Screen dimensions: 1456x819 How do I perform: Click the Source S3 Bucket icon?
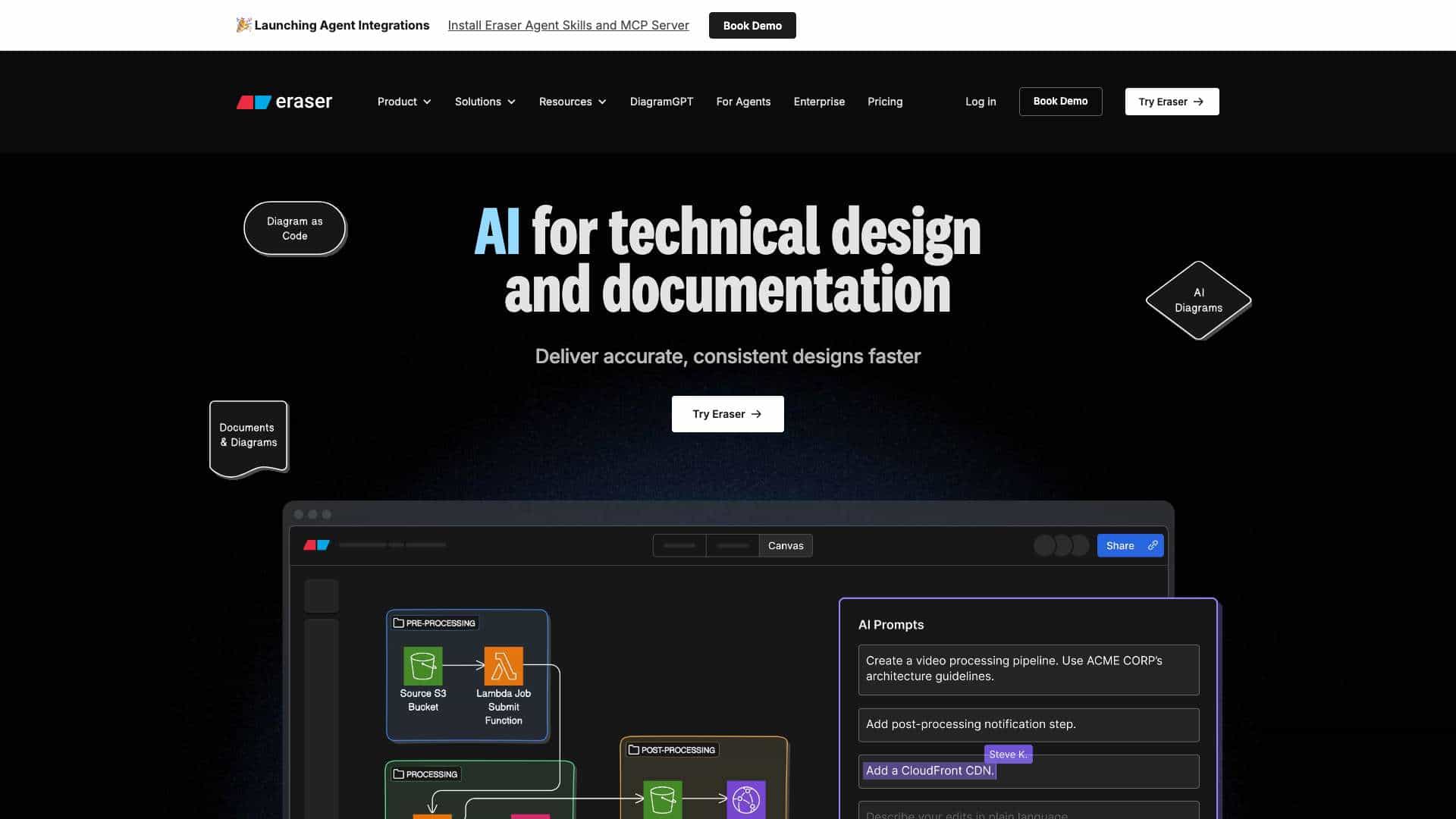[422, 666]
